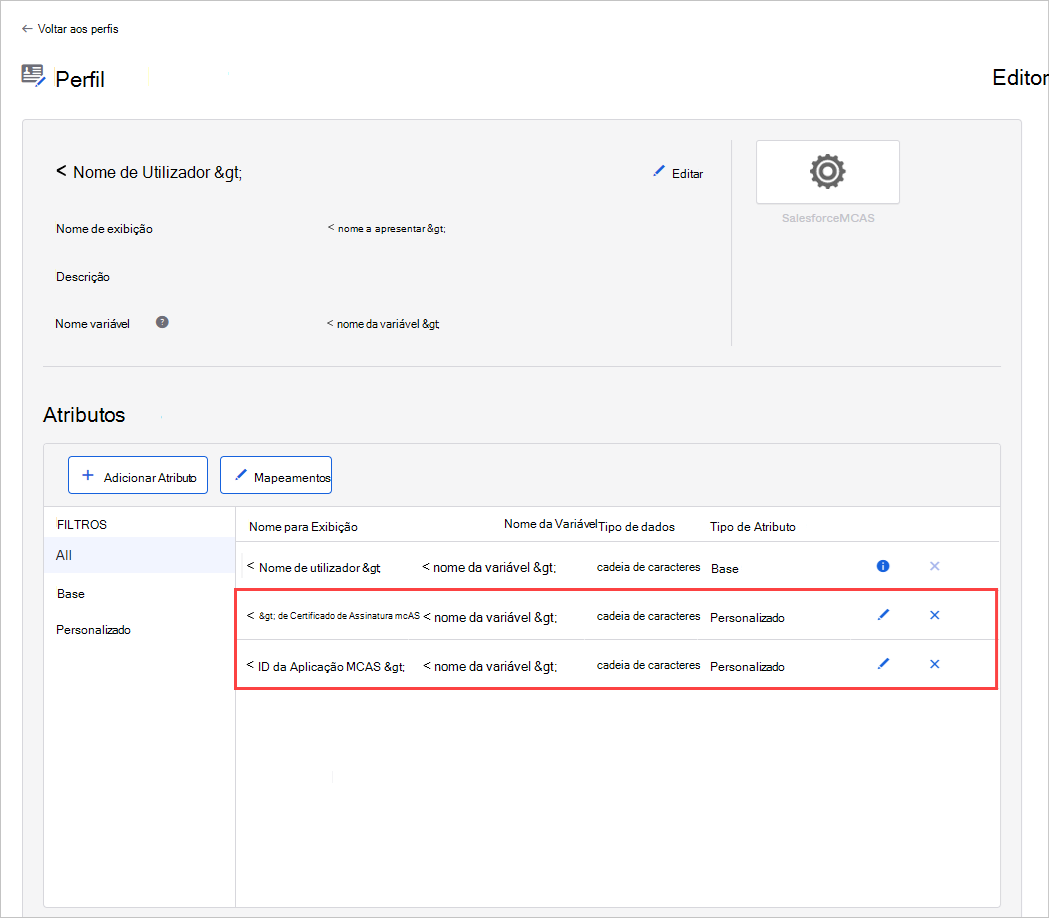The image size is (1049, 918).
Task: Open the SalesforceMCAS gear tile
Action: point(828,172)
